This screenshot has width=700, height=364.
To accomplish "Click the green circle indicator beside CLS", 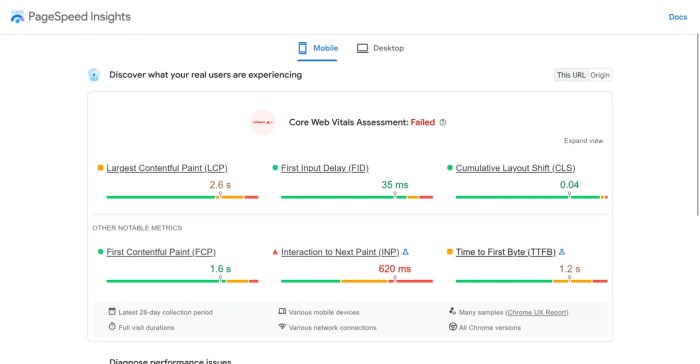I will point(450,167).
